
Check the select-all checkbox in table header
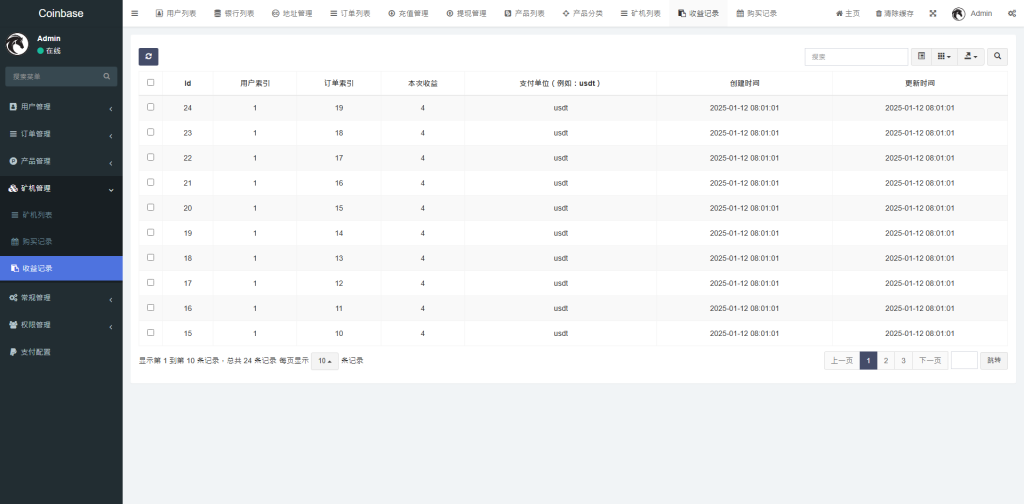click(151, 83)
